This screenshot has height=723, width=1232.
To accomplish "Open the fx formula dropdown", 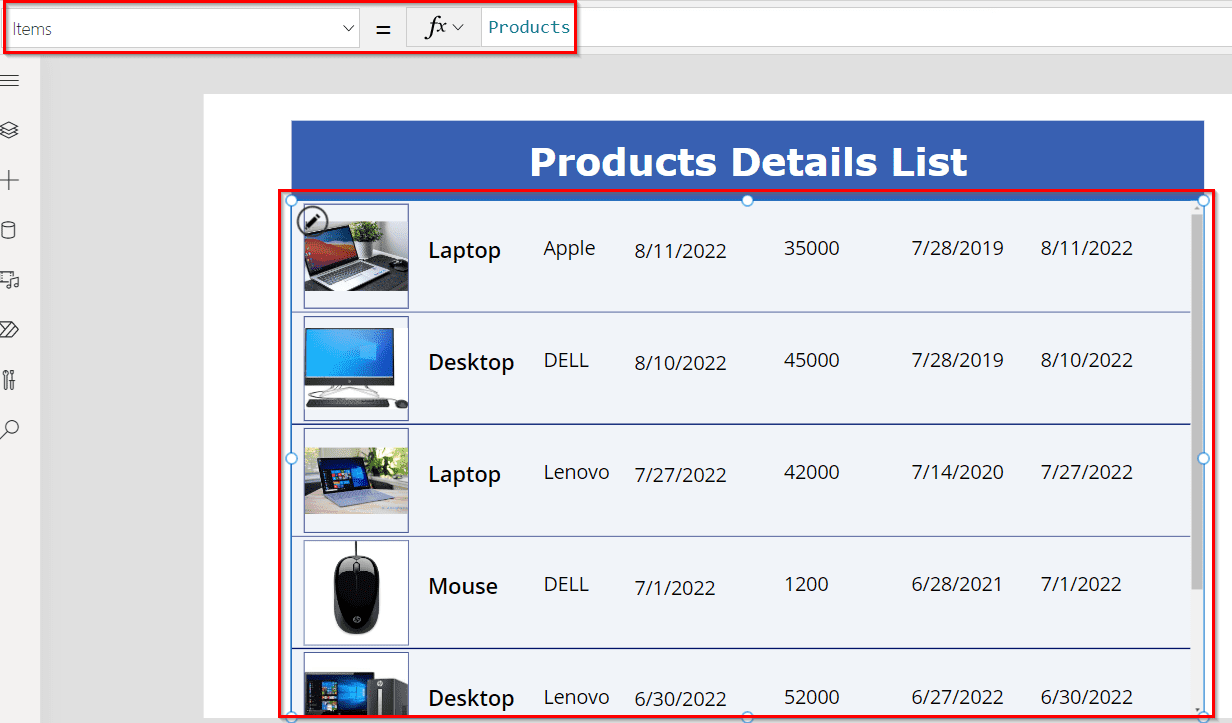I will click(x=443, y=27).
